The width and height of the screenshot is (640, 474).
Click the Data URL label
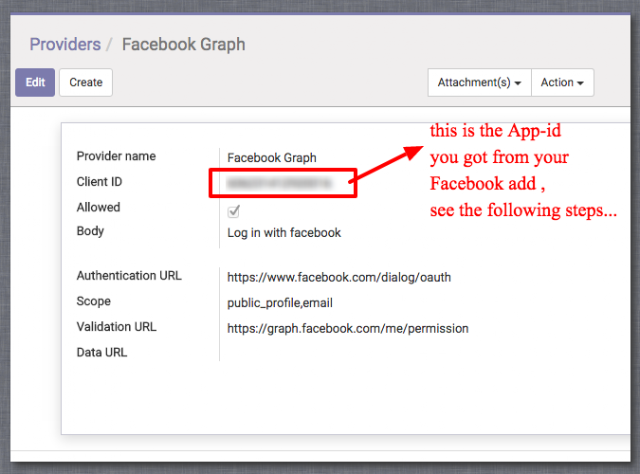point(102,352)
